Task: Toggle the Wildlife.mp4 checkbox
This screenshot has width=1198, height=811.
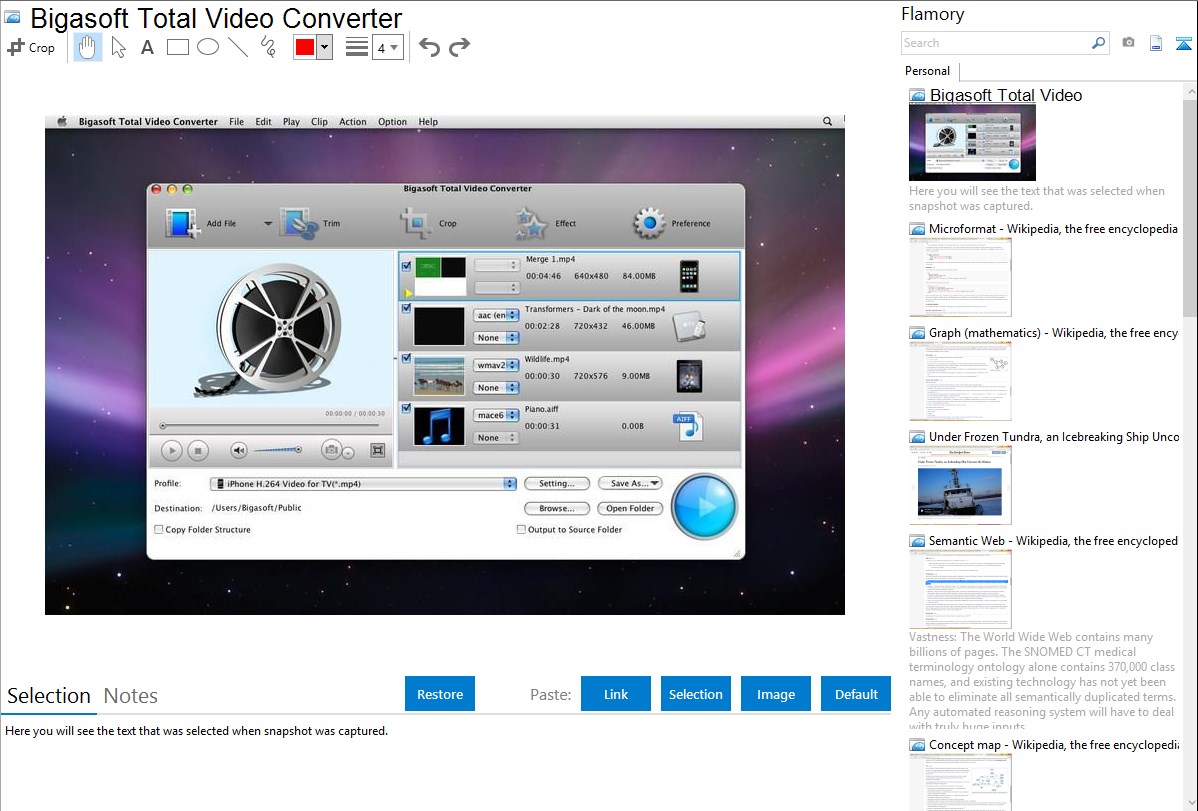Action: coord(406,358)
